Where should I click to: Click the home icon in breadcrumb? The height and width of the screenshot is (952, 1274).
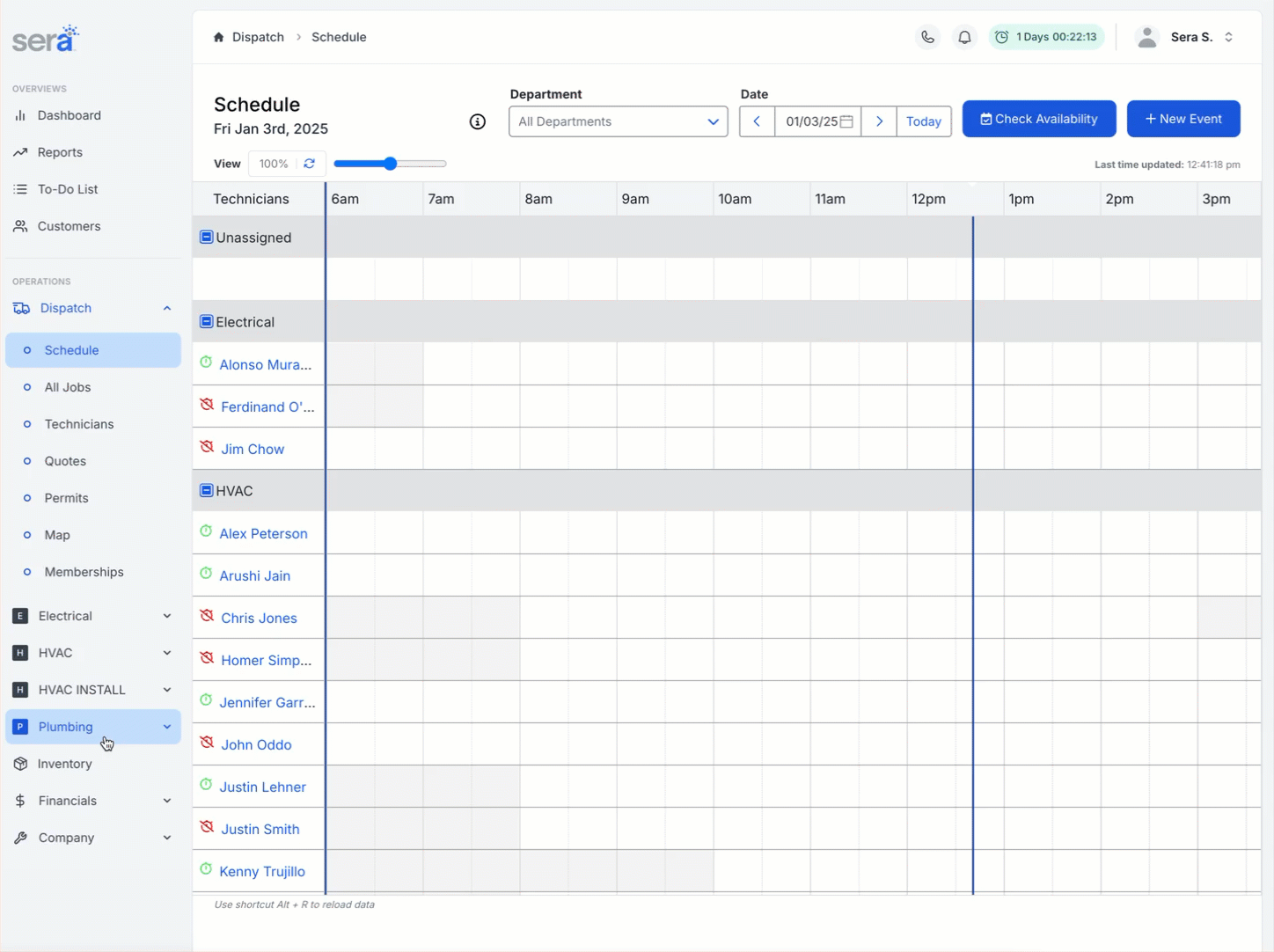point(219,37)
